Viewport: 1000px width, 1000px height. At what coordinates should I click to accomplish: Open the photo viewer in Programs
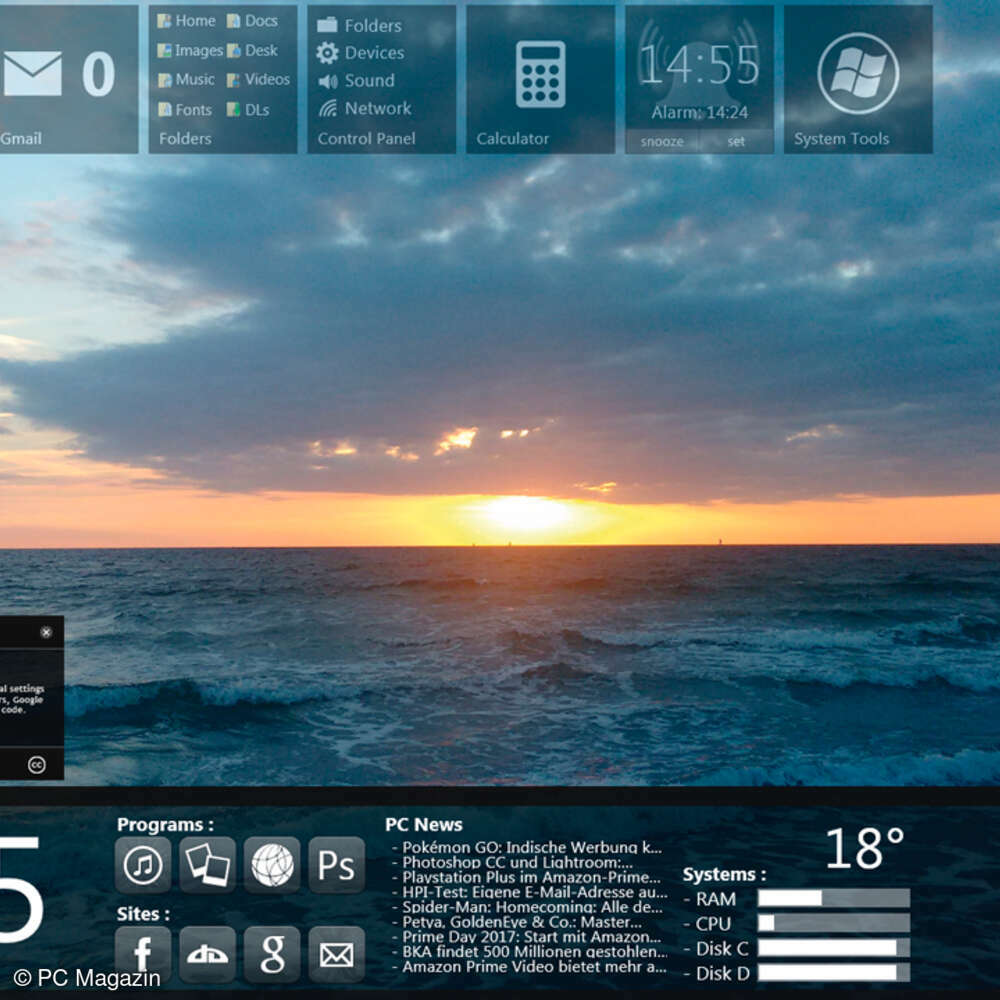coord(207,866)
